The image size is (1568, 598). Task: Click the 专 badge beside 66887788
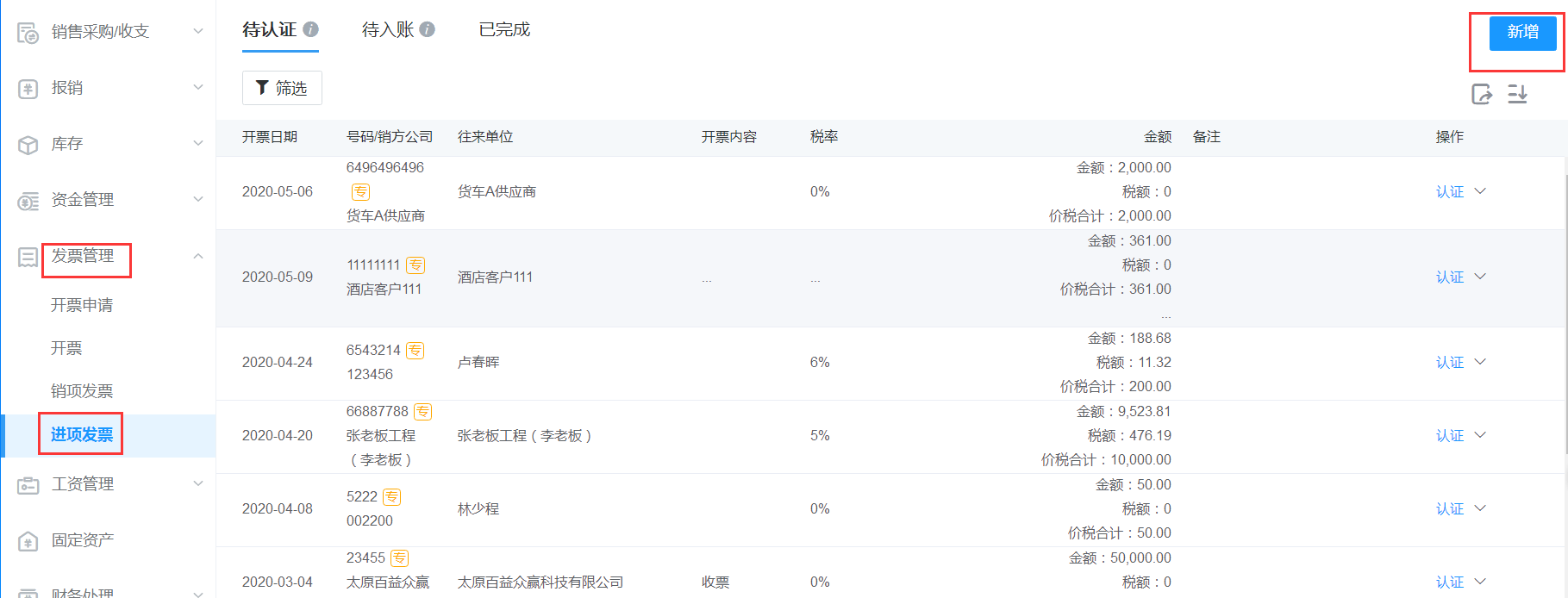pos(422,412)
